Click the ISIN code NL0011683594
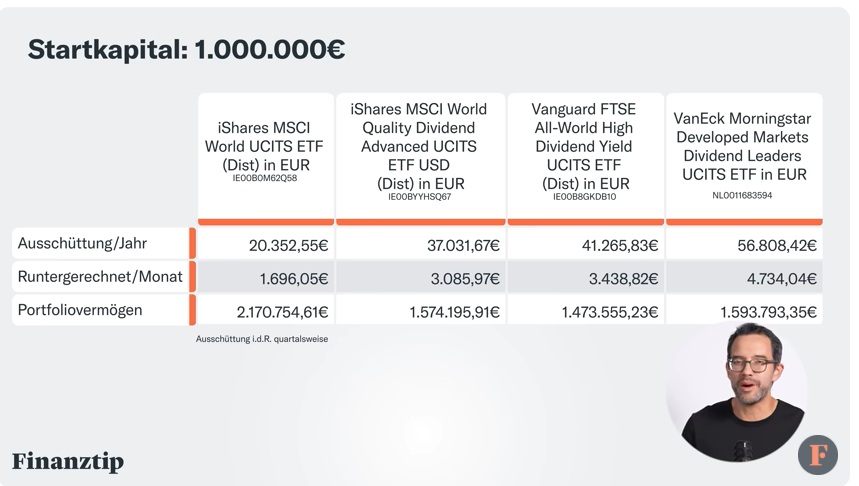Screen dimensions: 859x486 [x=742, y=196]
